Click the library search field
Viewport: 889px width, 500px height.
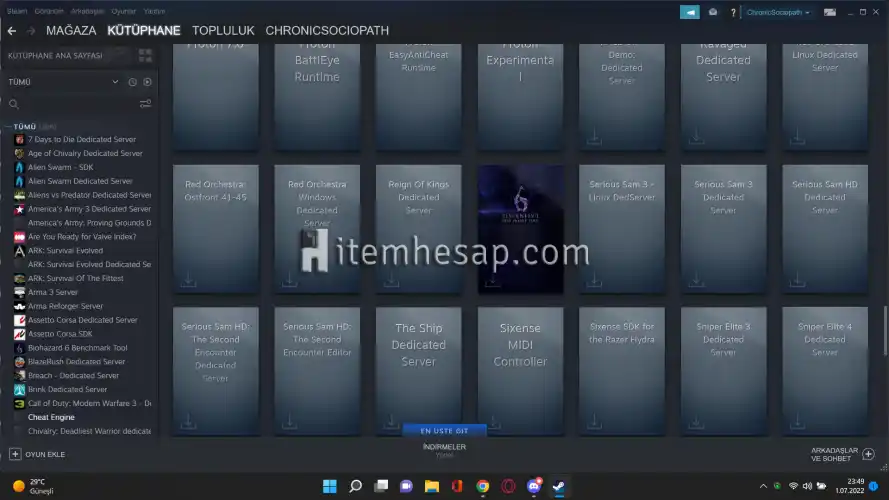70,103
